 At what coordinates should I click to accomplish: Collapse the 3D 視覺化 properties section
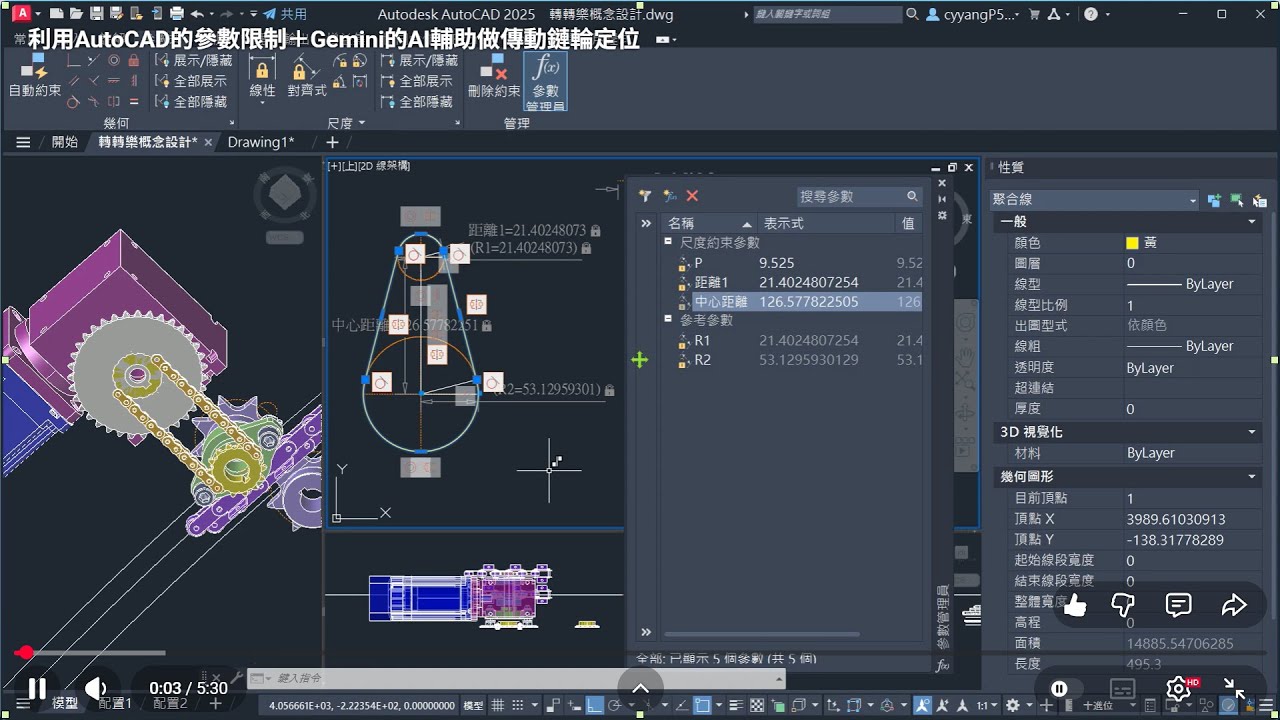(x=1252, y=432)
